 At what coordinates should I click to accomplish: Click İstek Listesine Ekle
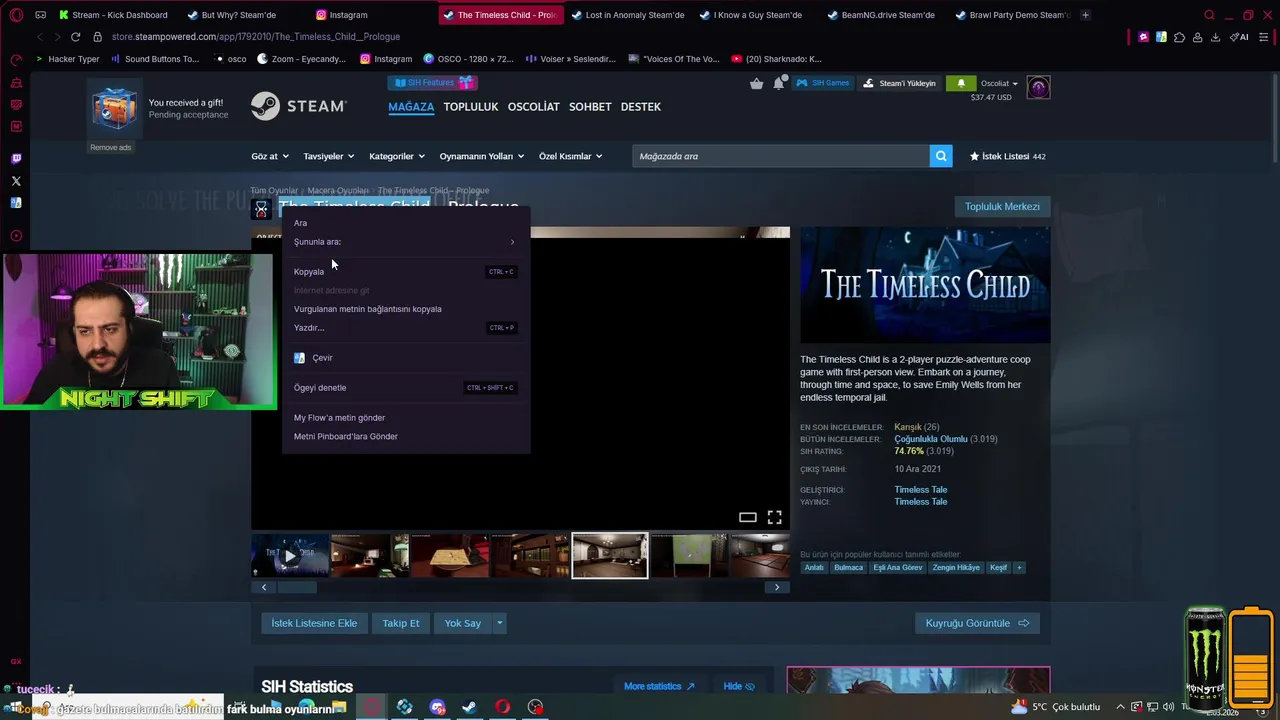(314, 623)
